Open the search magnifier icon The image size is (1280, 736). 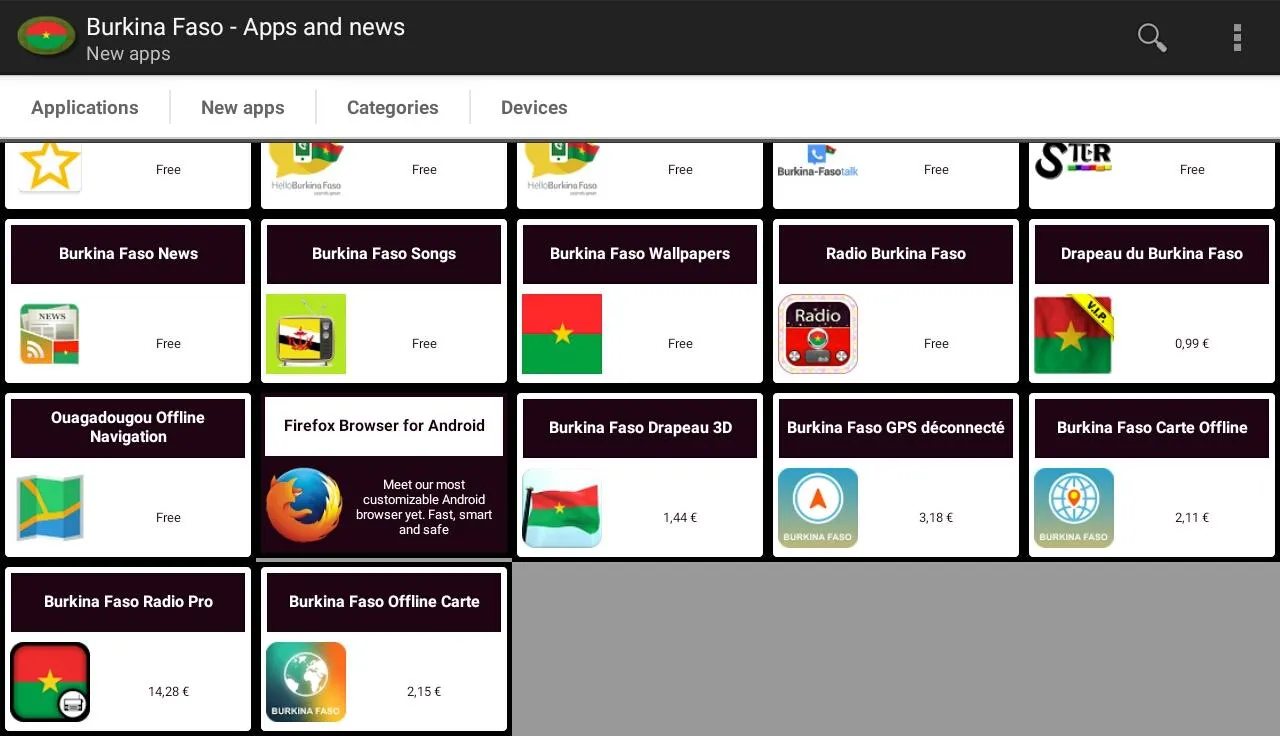point(1152,38)
